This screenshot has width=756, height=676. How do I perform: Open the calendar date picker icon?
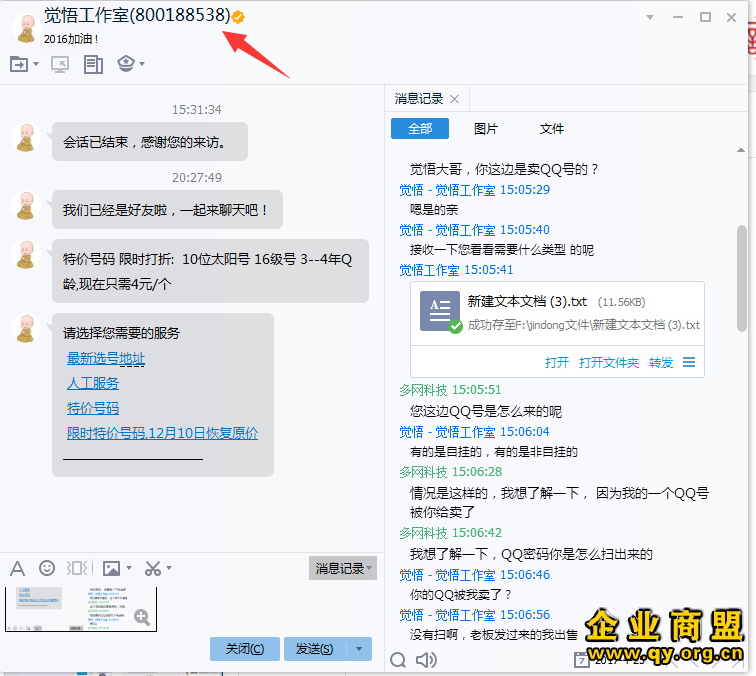coord(581,660)
